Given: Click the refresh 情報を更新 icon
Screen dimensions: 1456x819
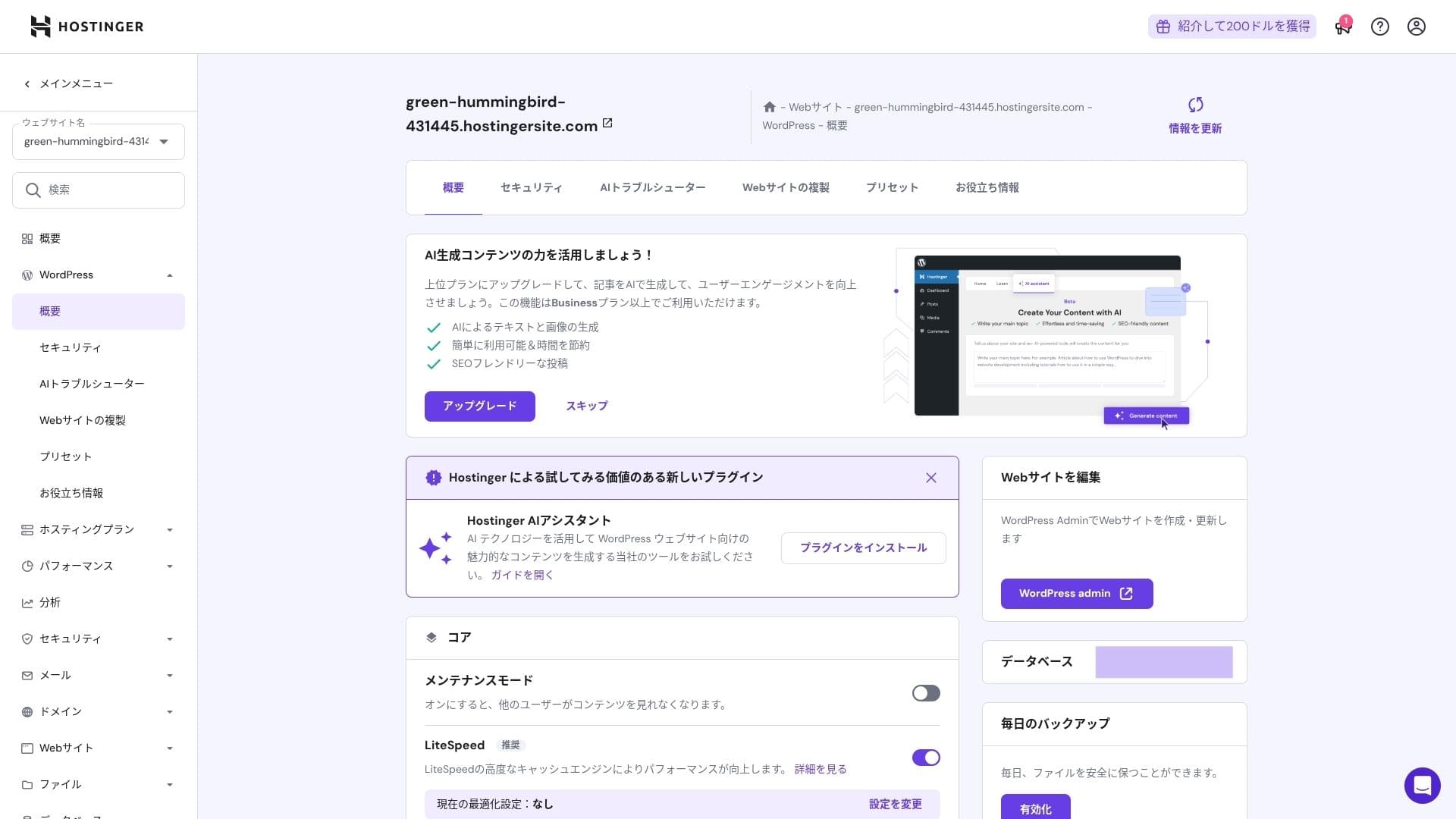Looking at the screenshot, I should [x=1195, y=105].
